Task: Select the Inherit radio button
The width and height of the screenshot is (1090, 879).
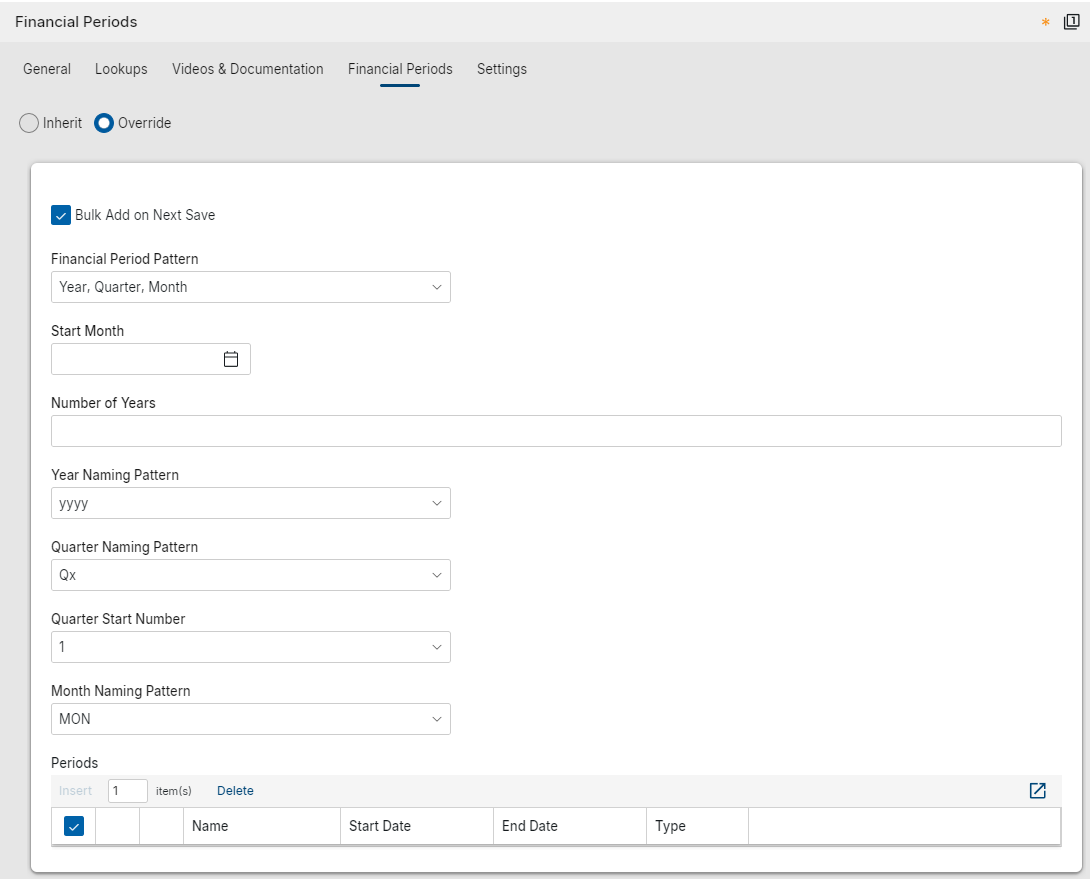Action: pos(30,123)
